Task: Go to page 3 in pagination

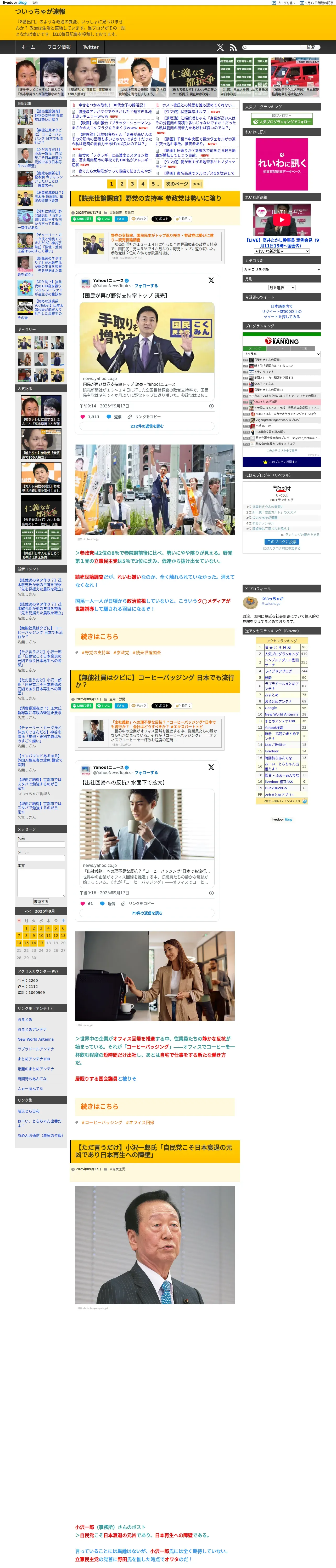Action: [132, 183]
